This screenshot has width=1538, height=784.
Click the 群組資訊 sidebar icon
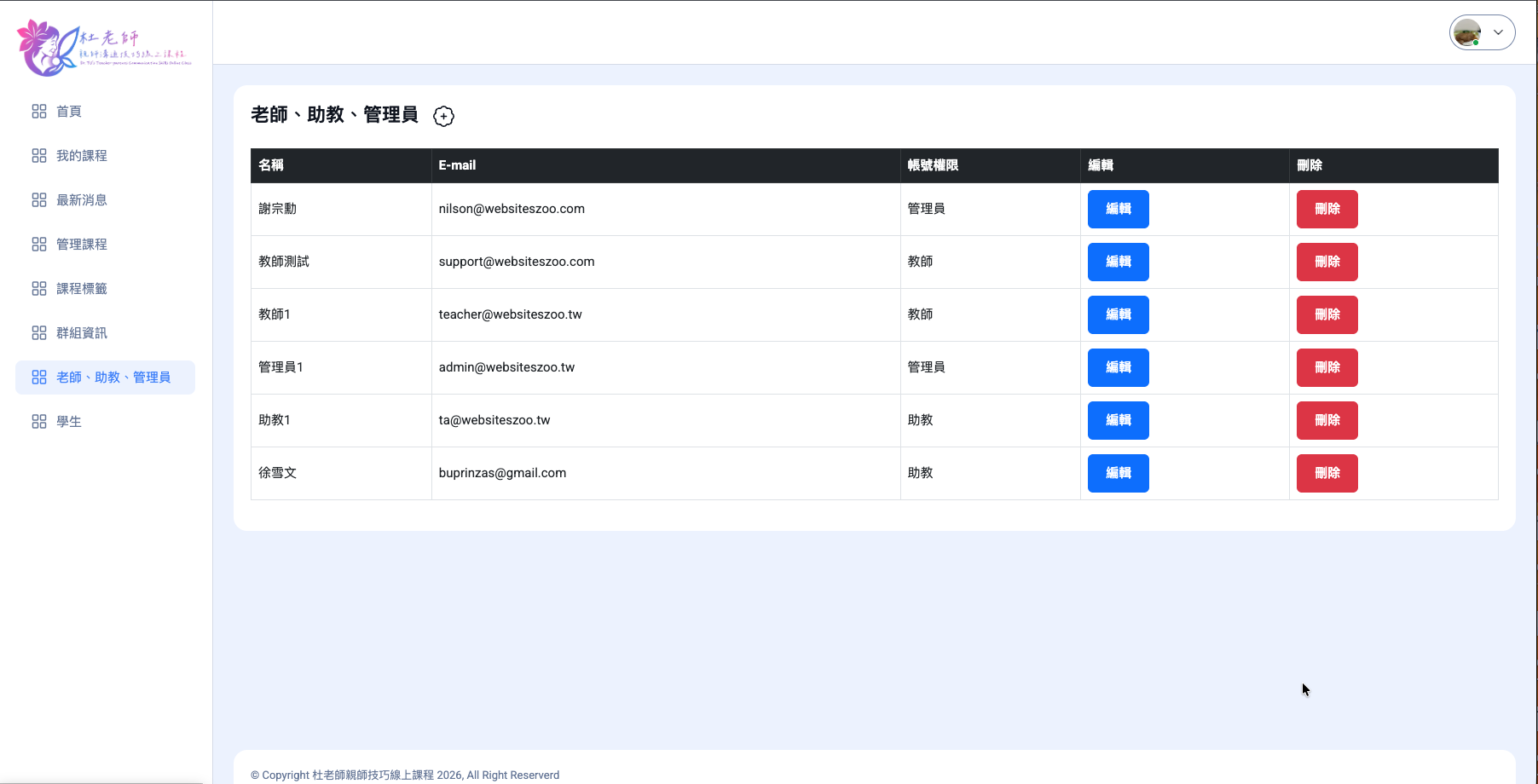coord(39,333)
